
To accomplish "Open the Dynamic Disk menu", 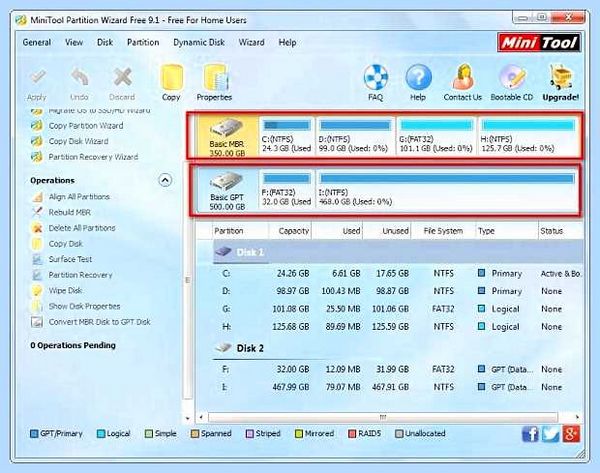I will pos(199,42).
